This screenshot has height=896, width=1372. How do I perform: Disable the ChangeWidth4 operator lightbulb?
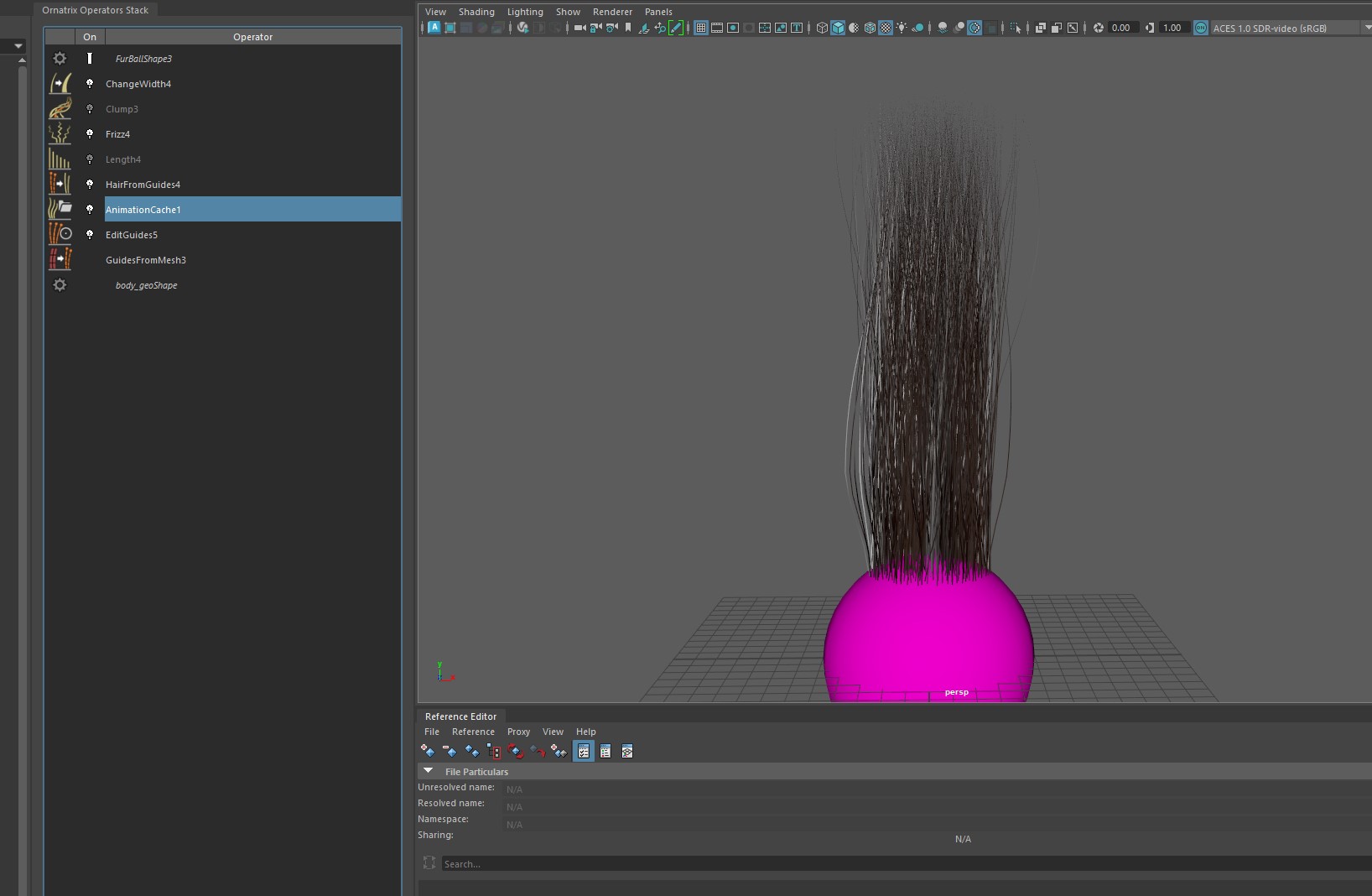click(90, 84)
